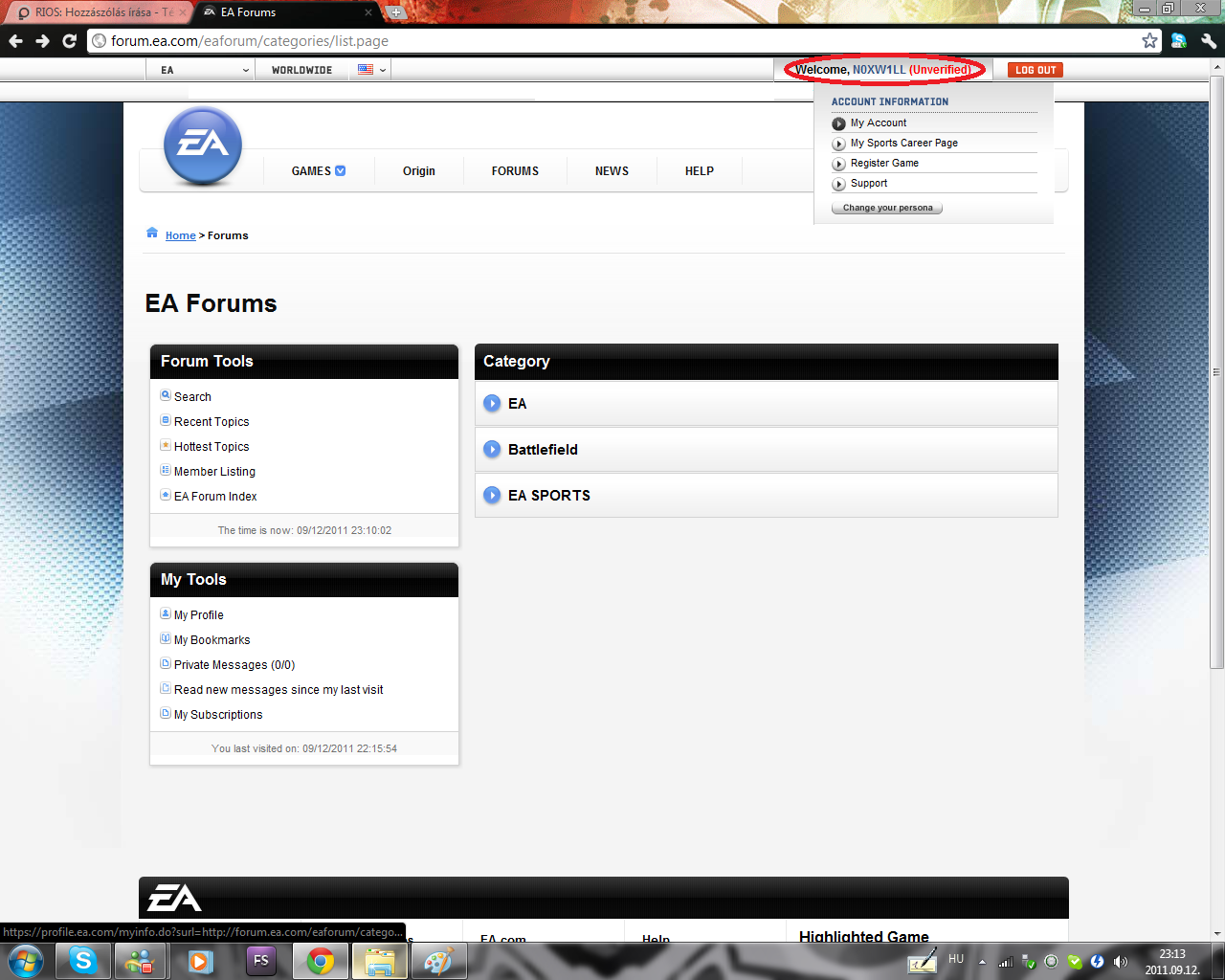
Task: Click the home icon in the breadcrumb
Action: coord(152,233)
